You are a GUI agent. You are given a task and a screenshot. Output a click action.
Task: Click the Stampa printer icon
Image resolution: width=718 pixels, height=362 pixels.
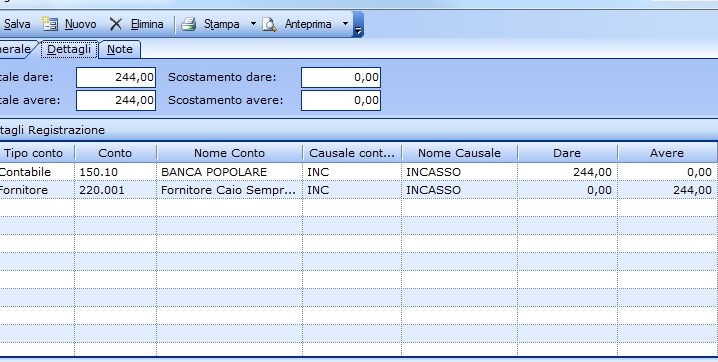click(x=189, y=24)
